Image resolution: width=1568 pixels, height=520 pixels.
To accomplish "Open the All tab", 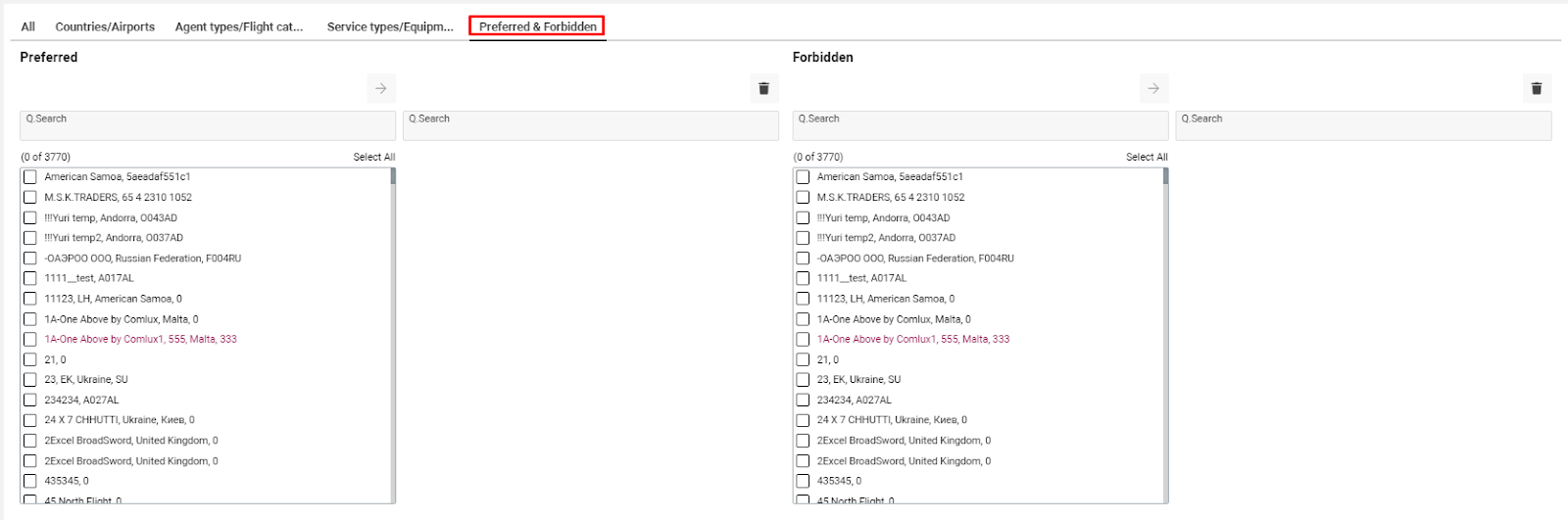I will pos(28,26).
